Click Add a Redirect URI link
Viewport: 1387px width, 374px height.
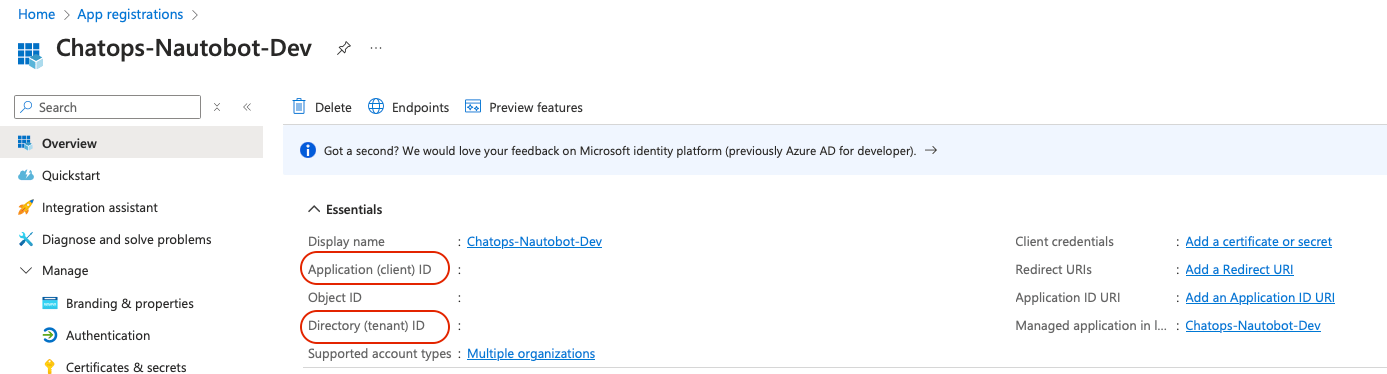(1239, 269)
